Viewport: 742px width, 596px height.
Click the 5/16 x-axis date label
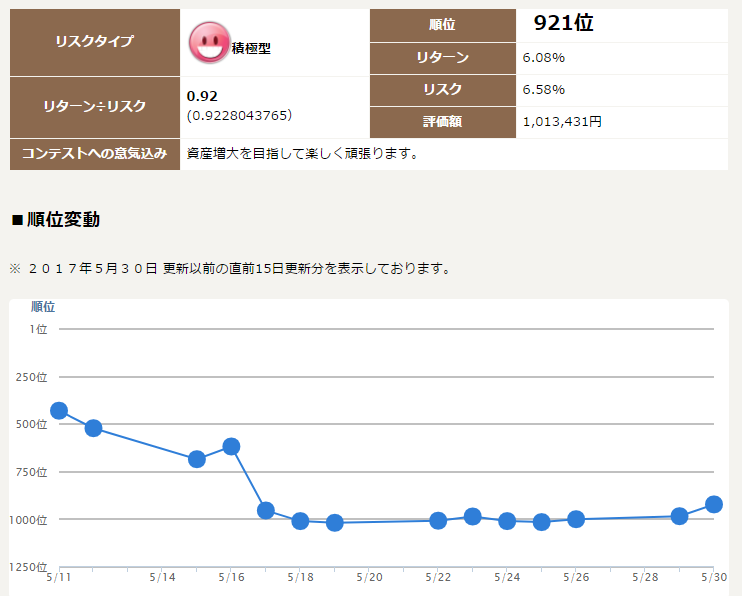231,577
